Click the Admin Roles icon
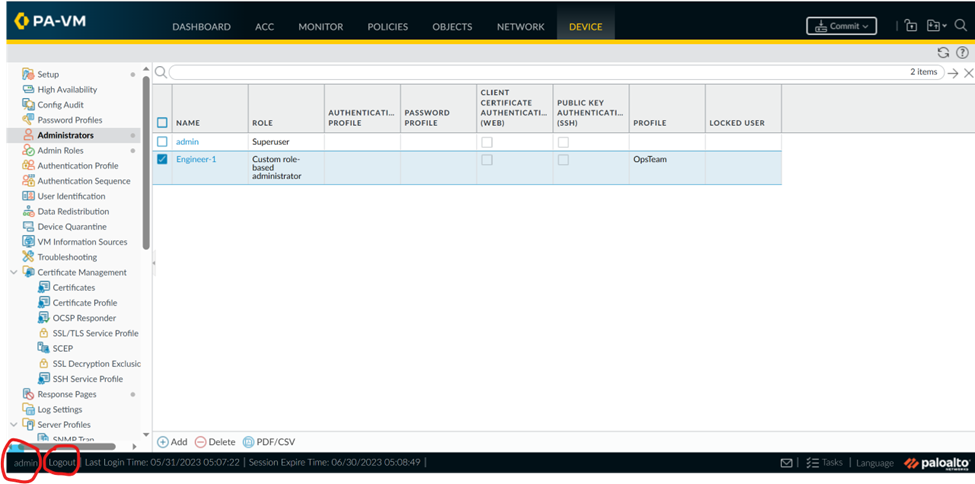975x484 pixels. [28, 151]
